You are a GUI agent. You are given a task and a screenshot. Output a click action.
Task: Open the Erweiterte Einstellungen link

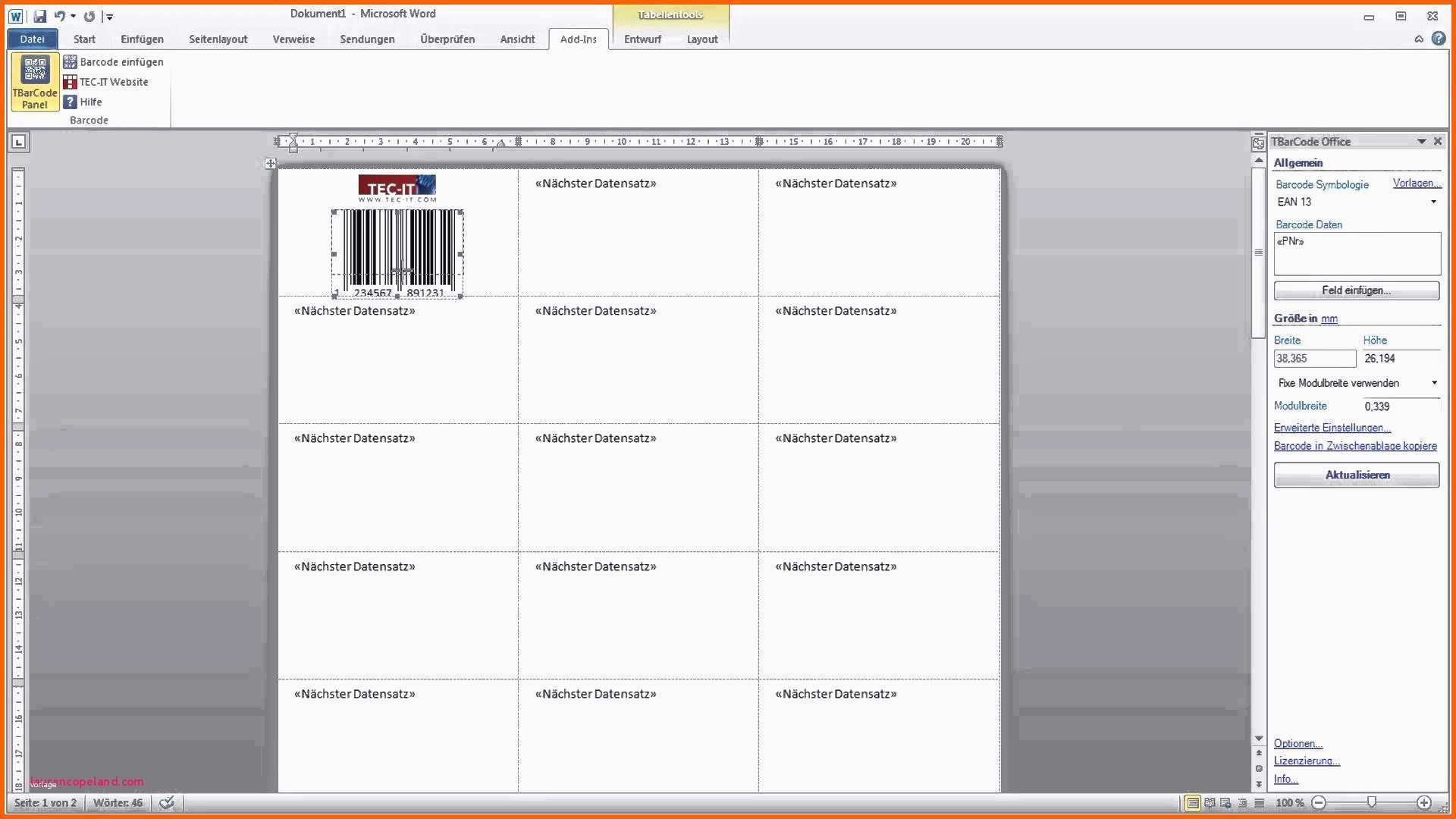[1332, 428]
